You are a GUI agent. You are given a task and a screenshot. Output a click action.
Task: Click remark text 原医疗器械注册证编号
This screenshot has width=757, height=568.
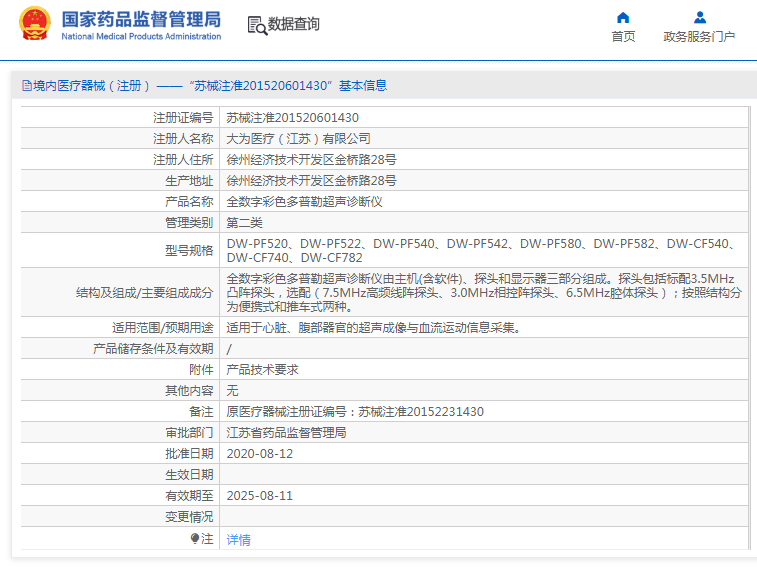(x=355, y=412)
